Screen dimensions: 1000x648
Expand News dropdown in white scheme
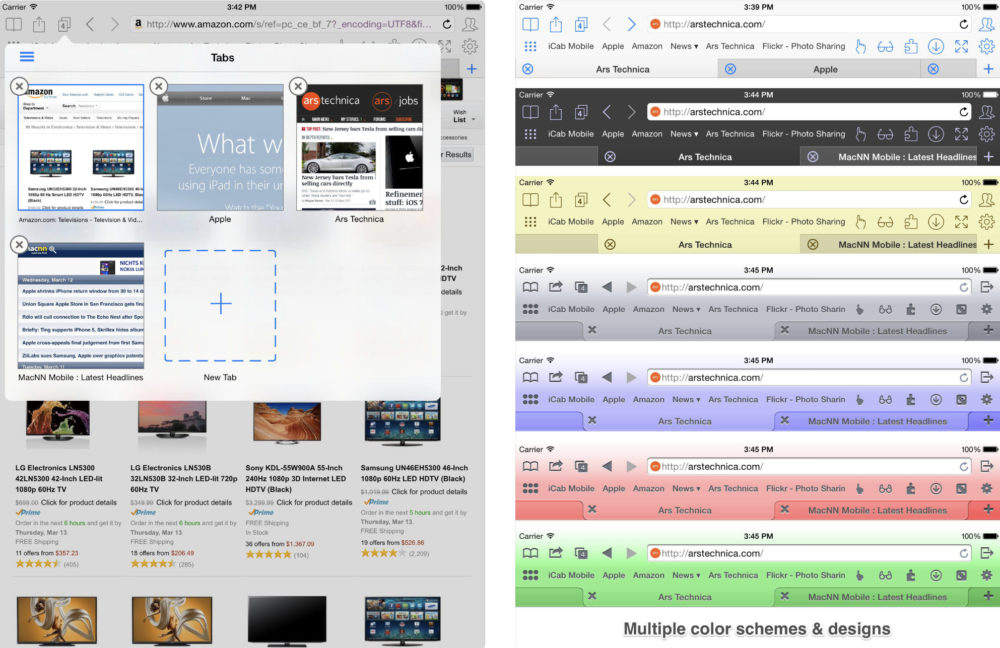click(684, 46)
